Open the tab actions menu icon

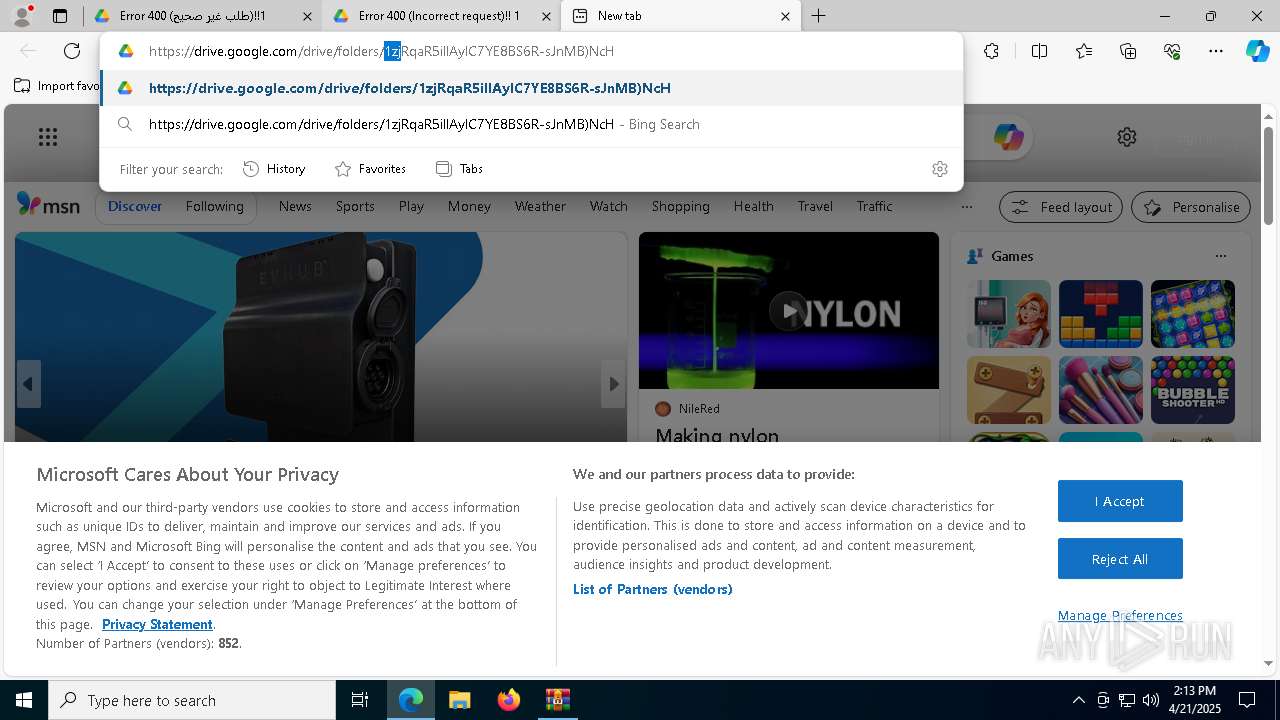pos(60,16)
